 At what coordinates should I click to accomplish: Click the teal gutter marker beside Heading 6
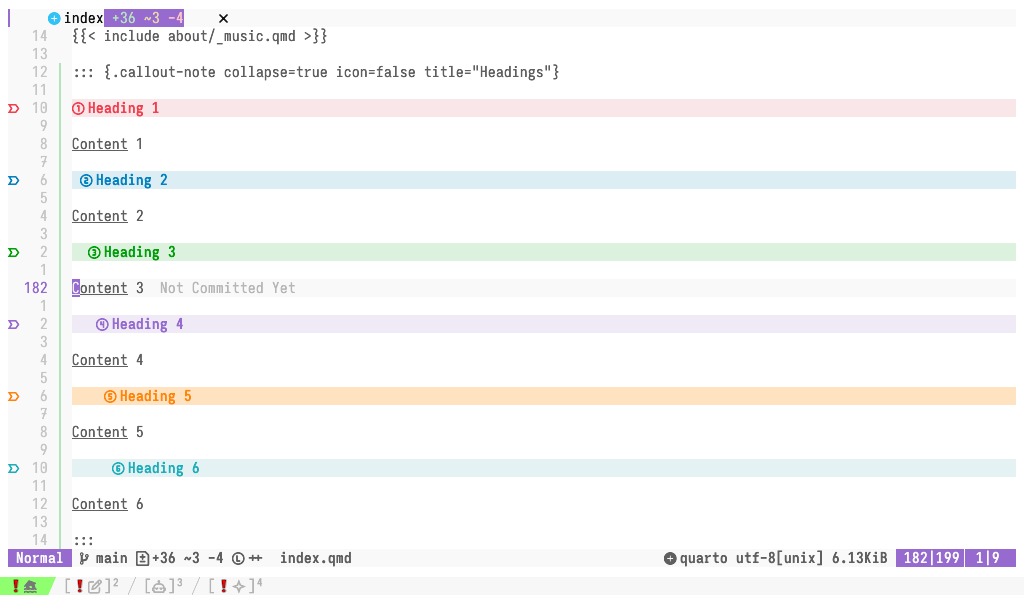[13, 468]
